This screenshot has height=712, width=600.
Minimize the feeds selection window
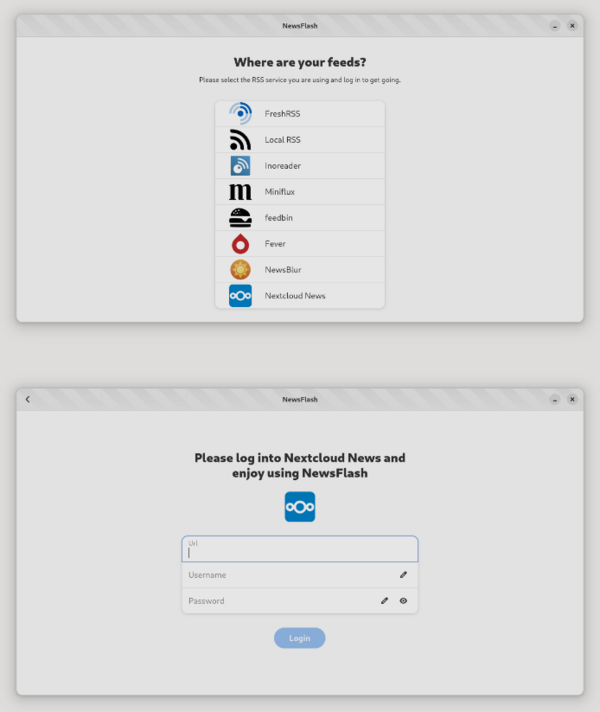click(555, 26)
